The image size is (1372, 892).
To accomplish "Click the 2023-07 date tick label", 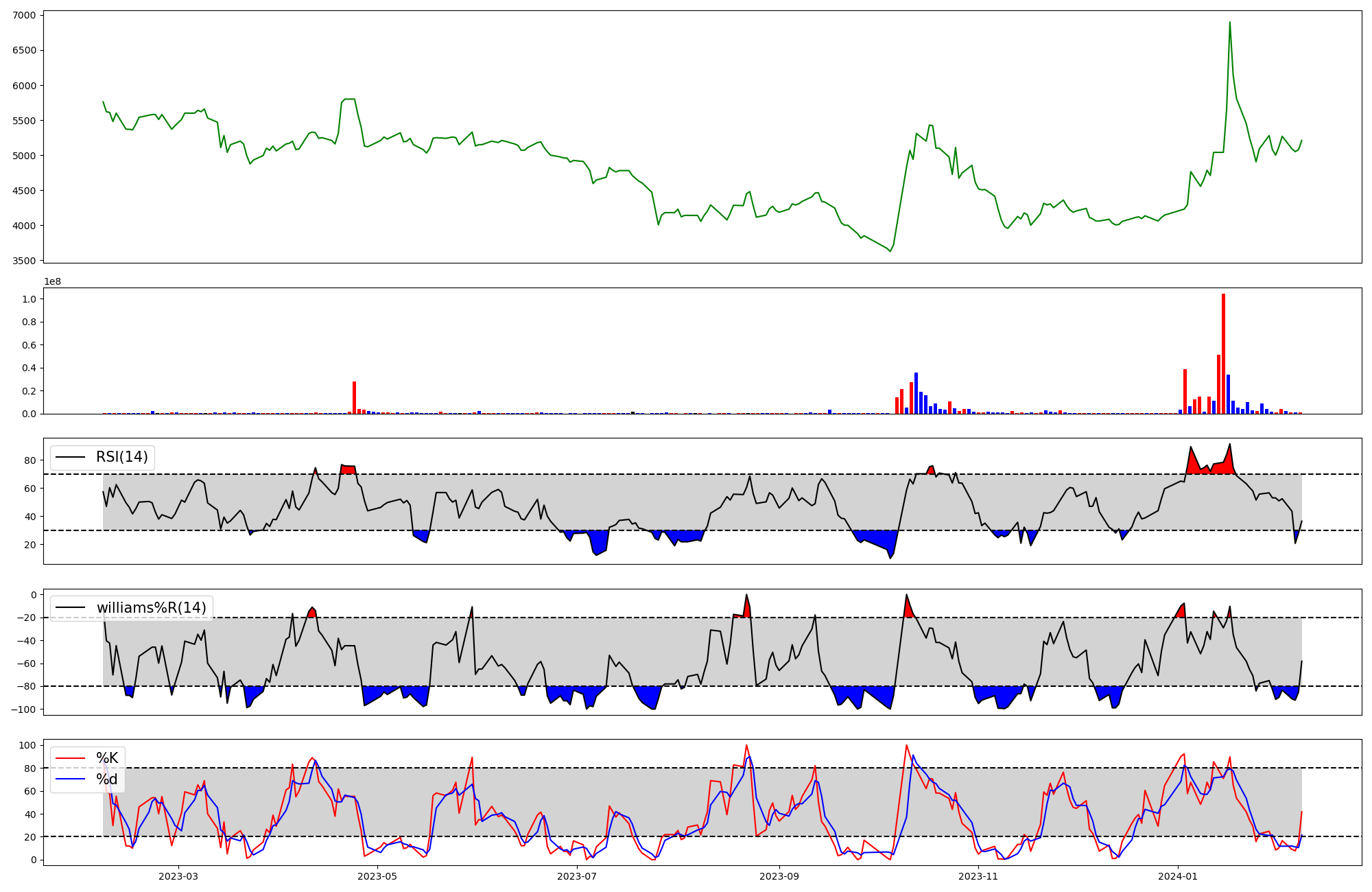I will pyautogui.click(x=577, y=876).
